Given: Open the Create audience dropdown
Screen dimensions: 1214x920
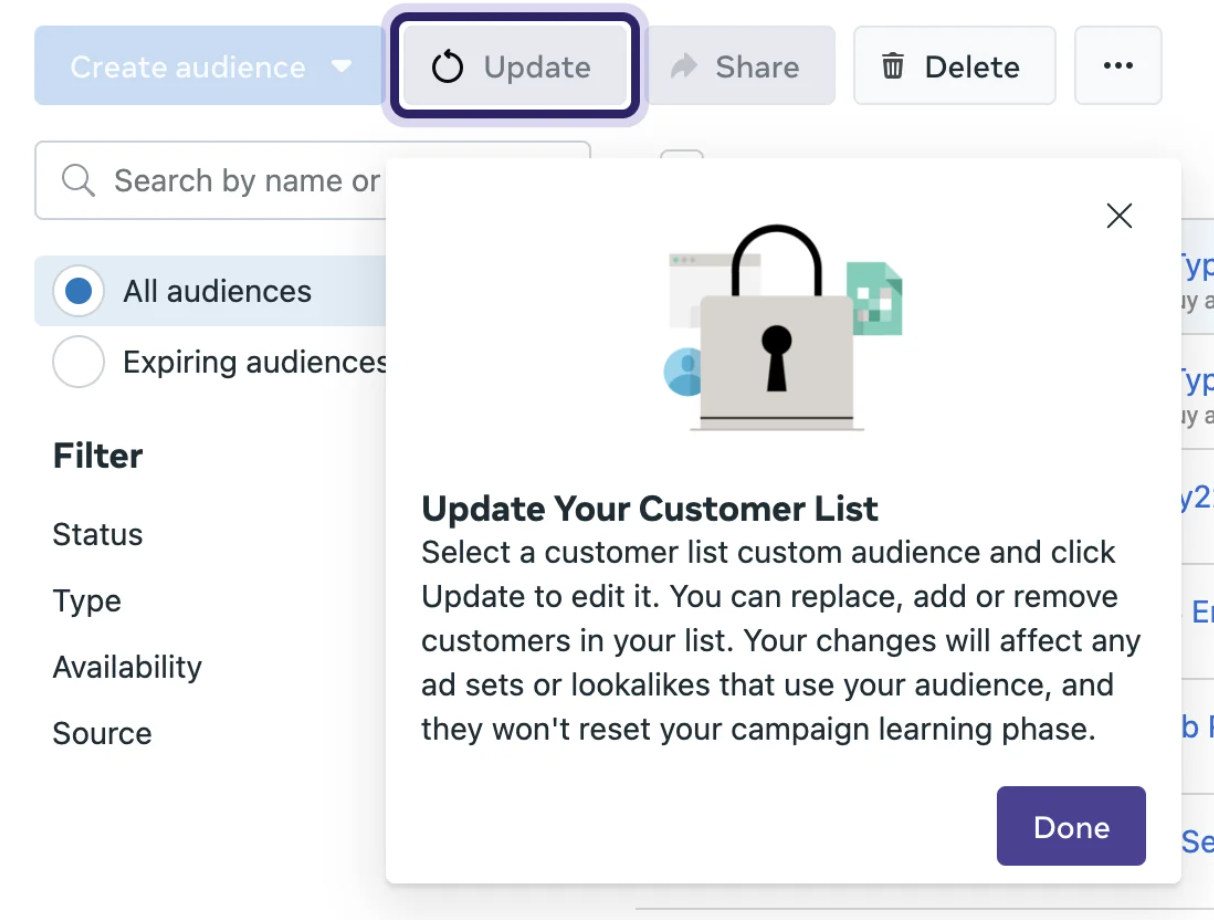Looking at the screenshot, I should (x=210, y=67).
